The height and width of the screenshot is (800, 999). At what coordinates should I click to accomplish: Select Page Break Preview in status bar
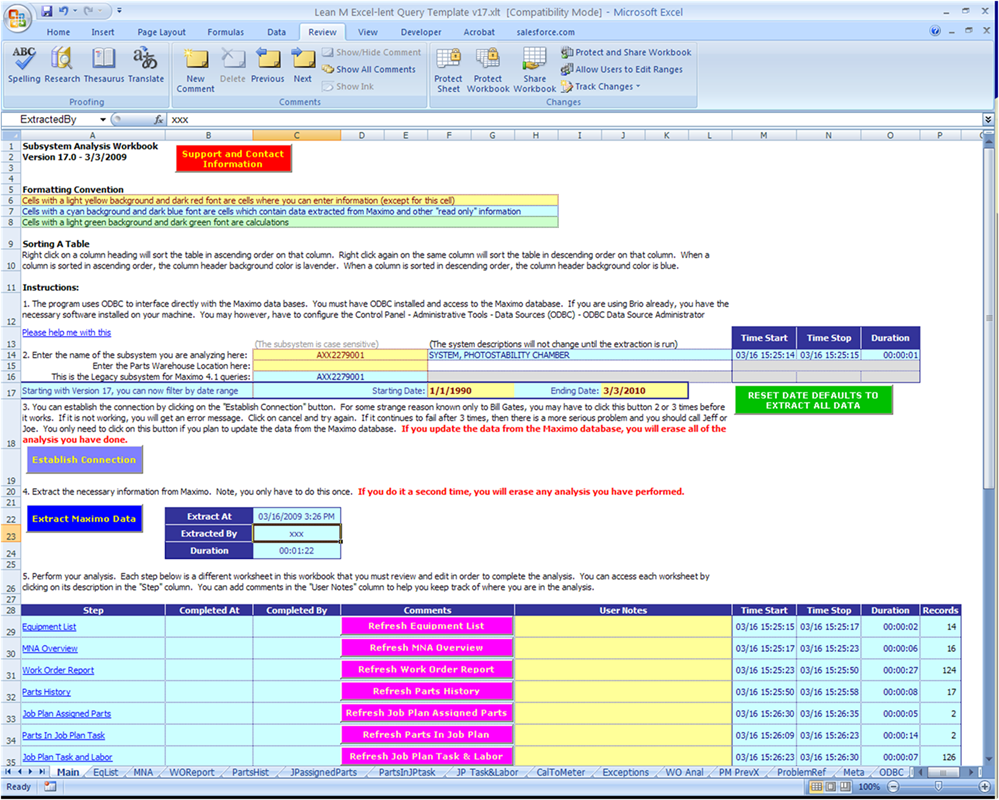pos(845,787)
